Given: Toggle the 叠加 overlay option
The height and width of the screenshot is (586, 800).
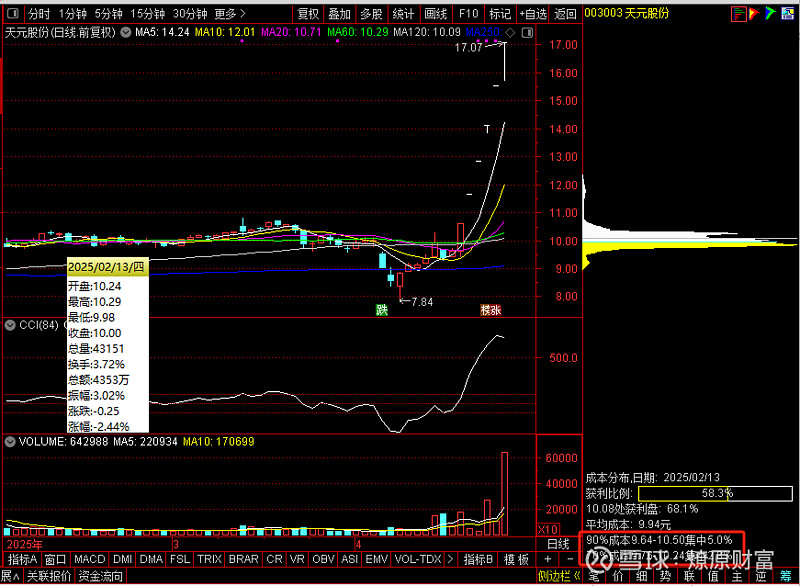Looking at the screenshot, I should coord(340,14).
